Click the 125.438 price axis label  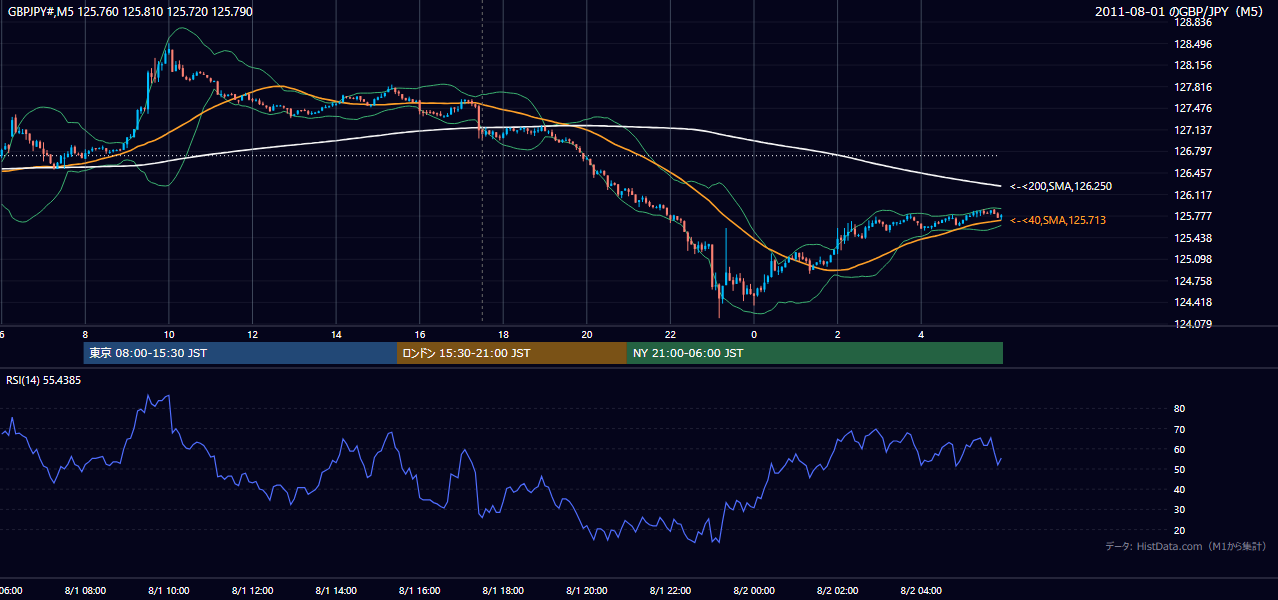pos(1192,238)
